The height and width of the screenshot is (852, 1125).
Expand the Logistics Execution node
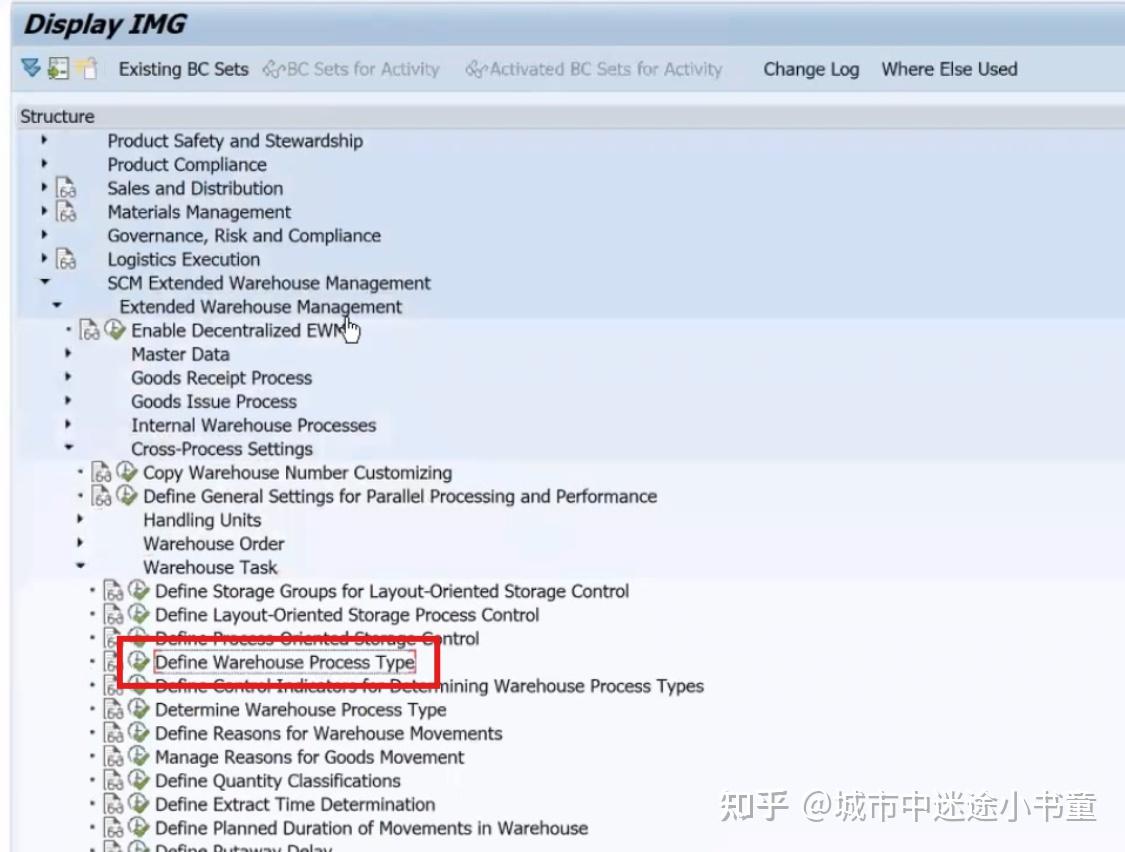tap(44, 258)
